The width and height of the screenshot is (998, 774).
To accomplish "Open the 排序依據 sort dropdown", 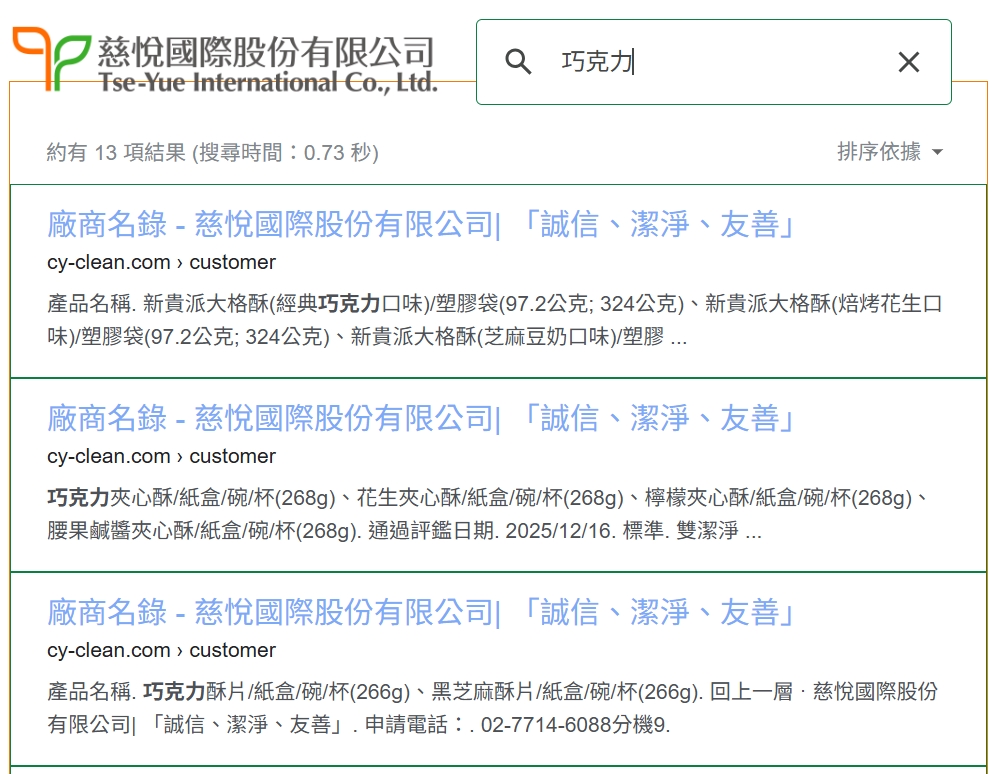I will (879, 152).
